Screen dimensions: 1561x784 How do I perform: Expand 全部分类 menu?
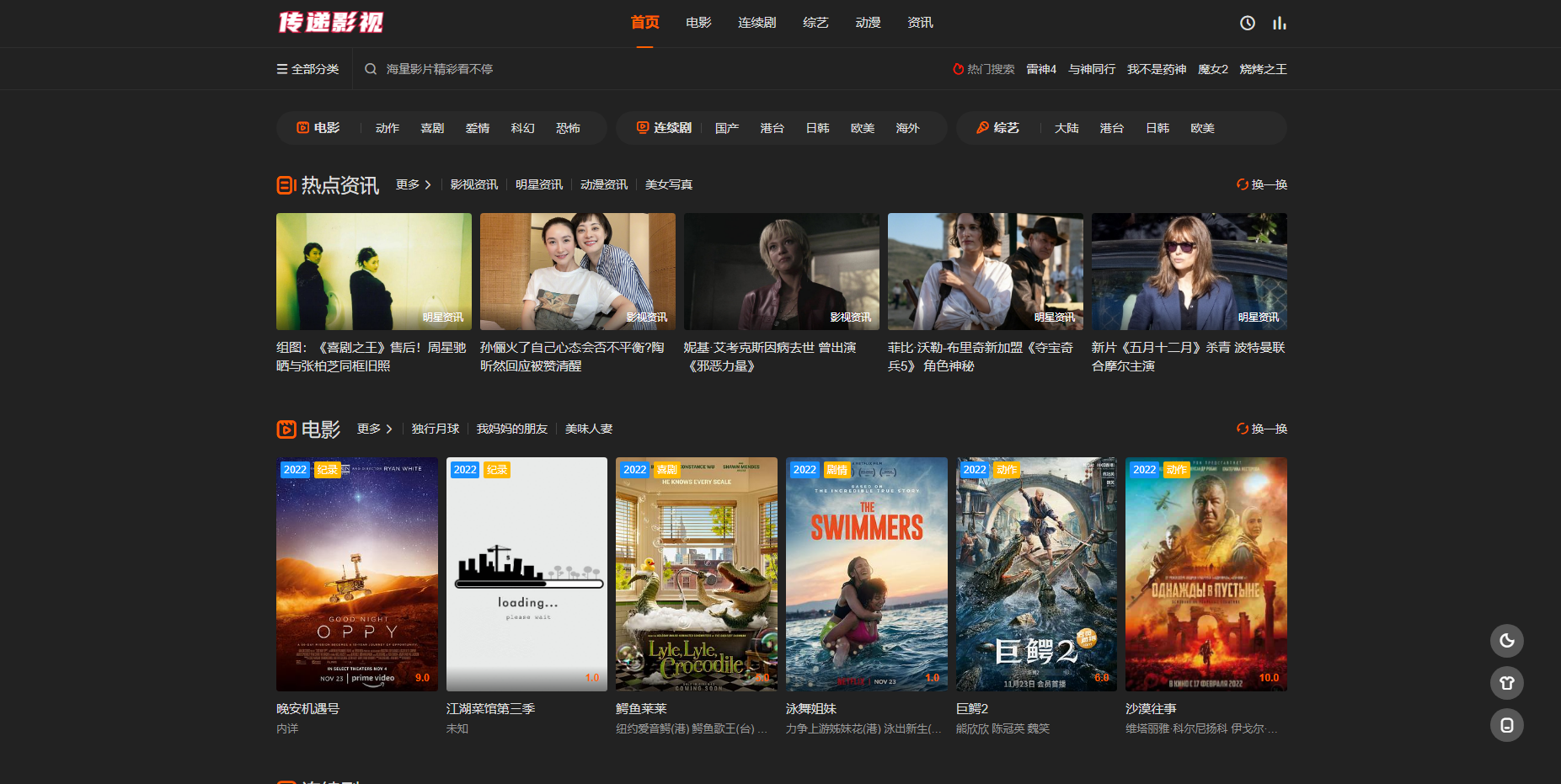click(x=307, y=69)
